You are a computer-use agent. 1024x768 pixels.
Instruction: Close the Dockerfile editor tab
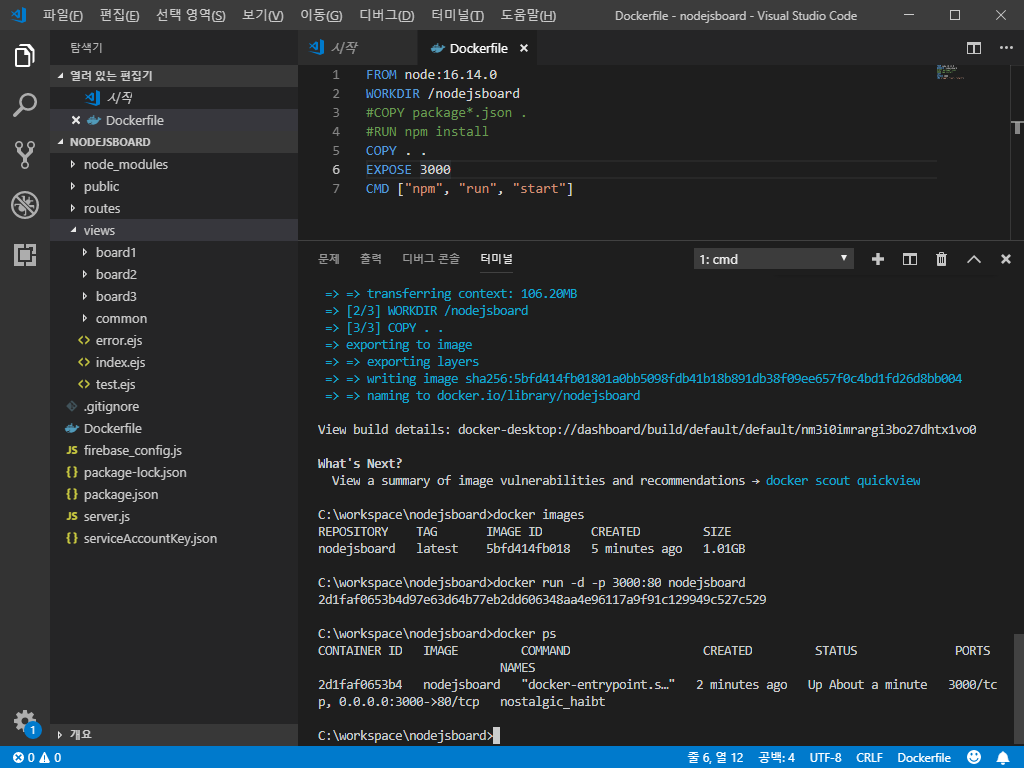tap(524, 48)
